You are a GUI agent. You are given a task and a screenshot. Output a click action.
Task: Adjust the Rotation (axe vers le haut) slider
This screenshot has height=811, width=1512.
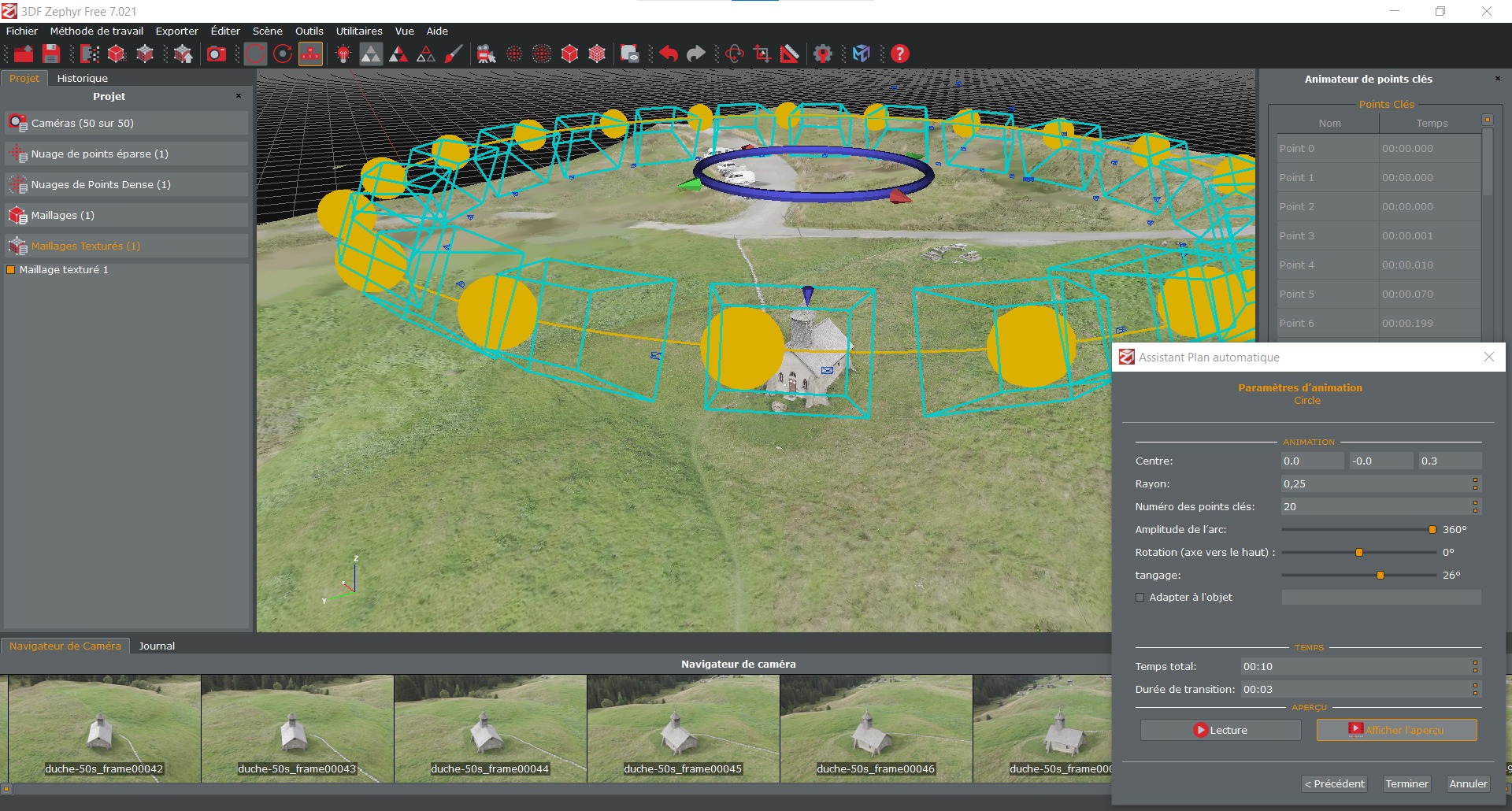click(1359, 553)
